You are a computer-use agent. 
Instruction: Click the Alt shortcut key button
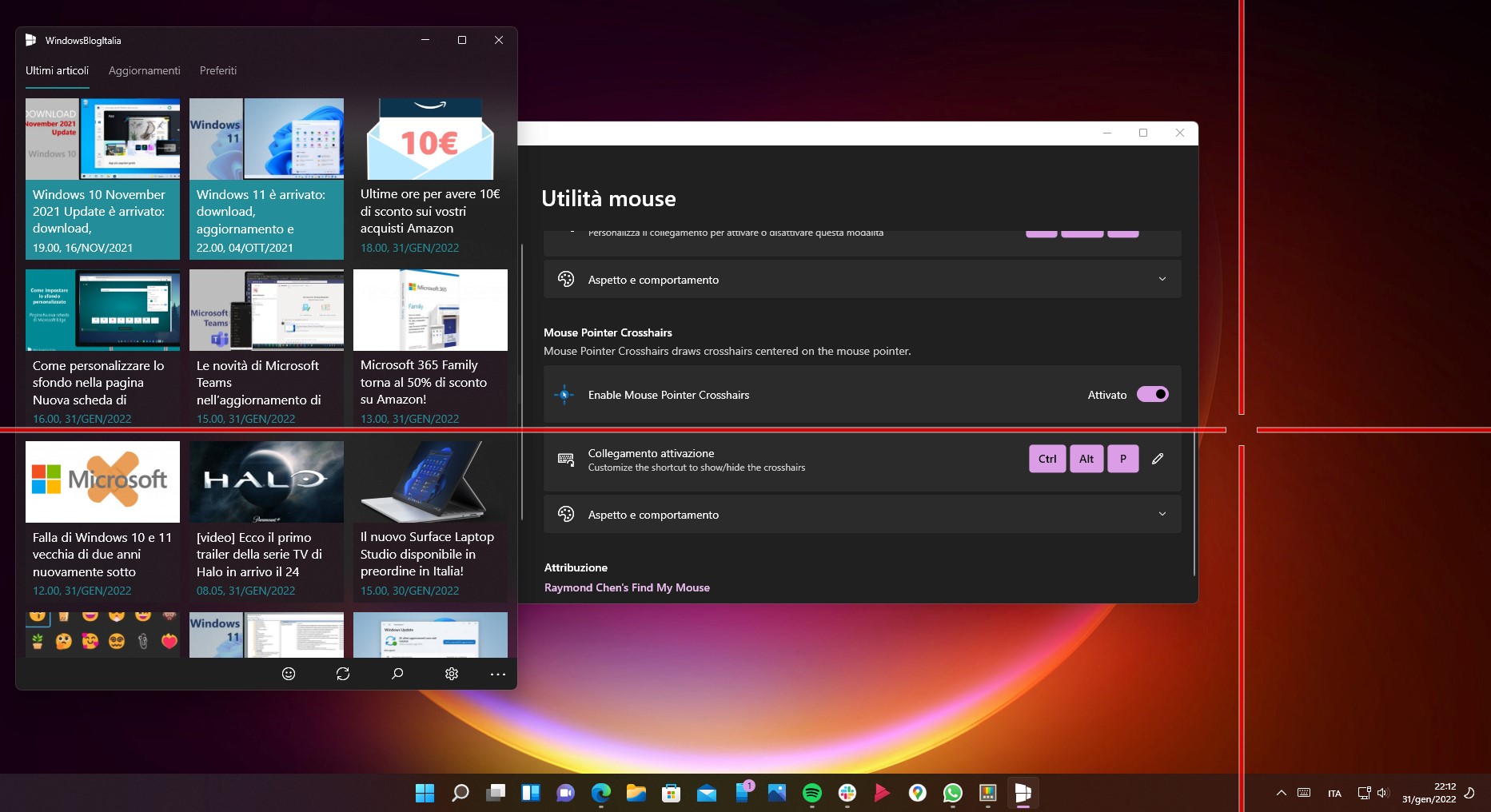(x=1086, y=459)
